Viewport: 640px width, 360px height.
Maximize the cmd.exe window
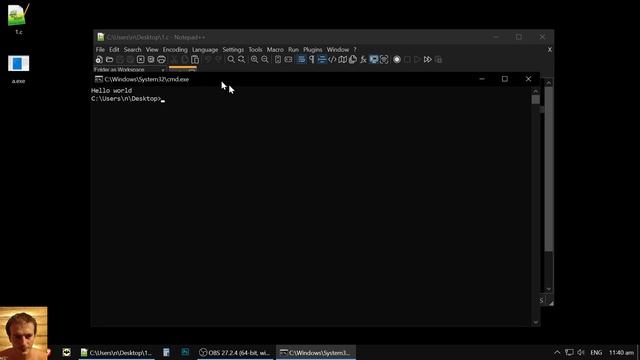pyautogui.click(x=505, y=79)
